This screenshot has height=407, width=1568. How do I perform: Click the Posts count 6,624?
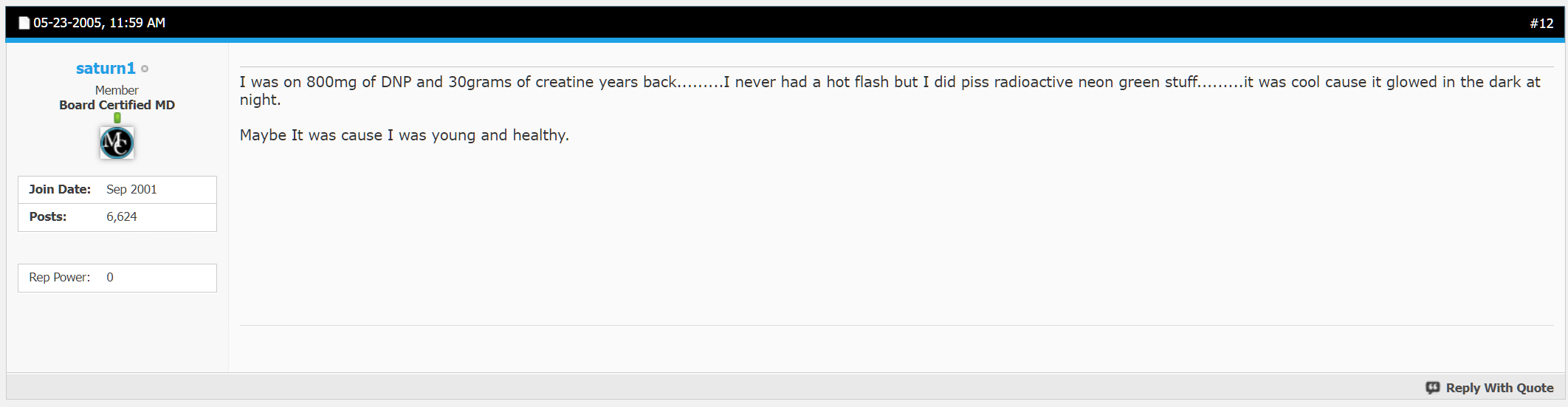(122, 216)
